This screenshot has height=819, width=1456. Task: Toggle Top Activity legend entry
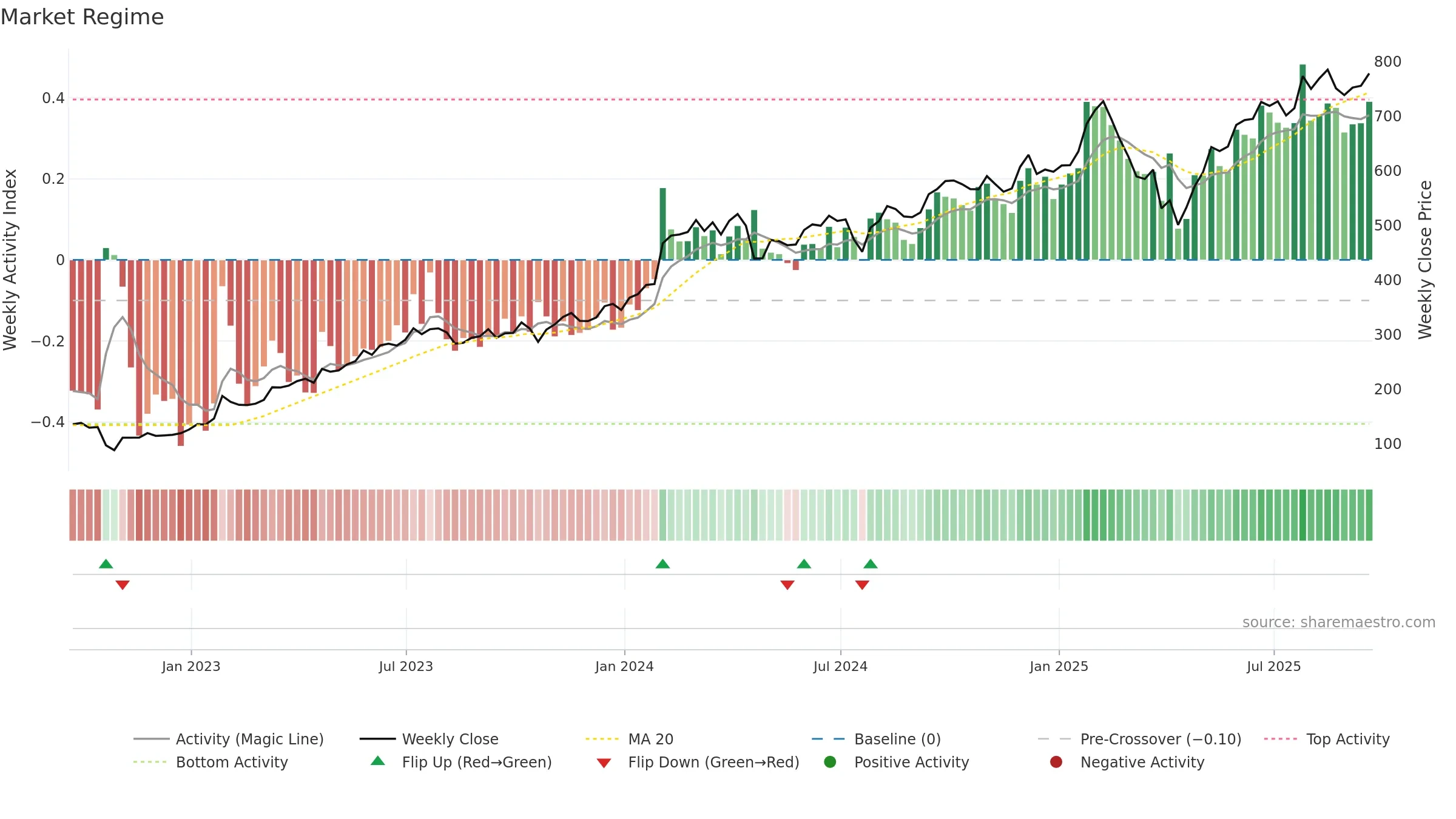tap(1327, 739)
